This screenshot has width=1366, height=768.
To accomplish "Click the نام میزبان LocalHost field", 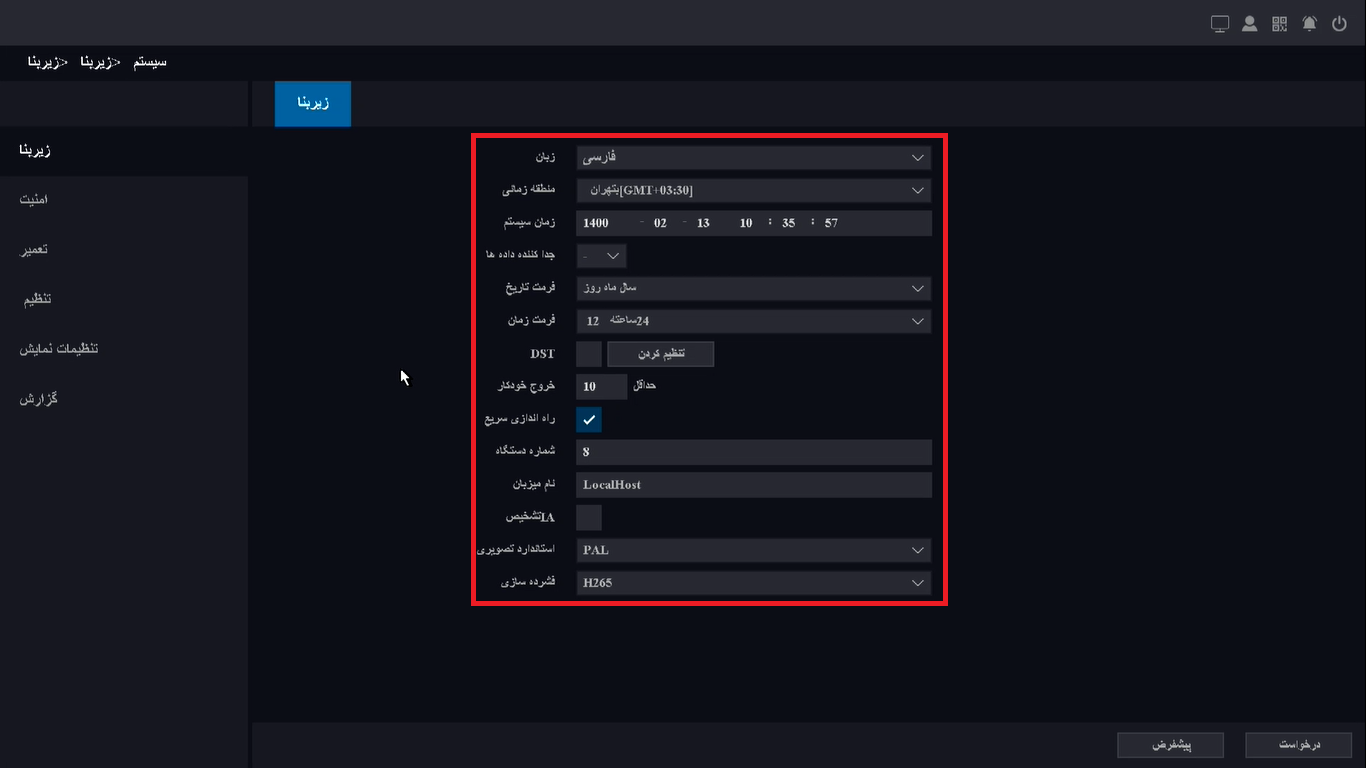I will pos(754,485).
